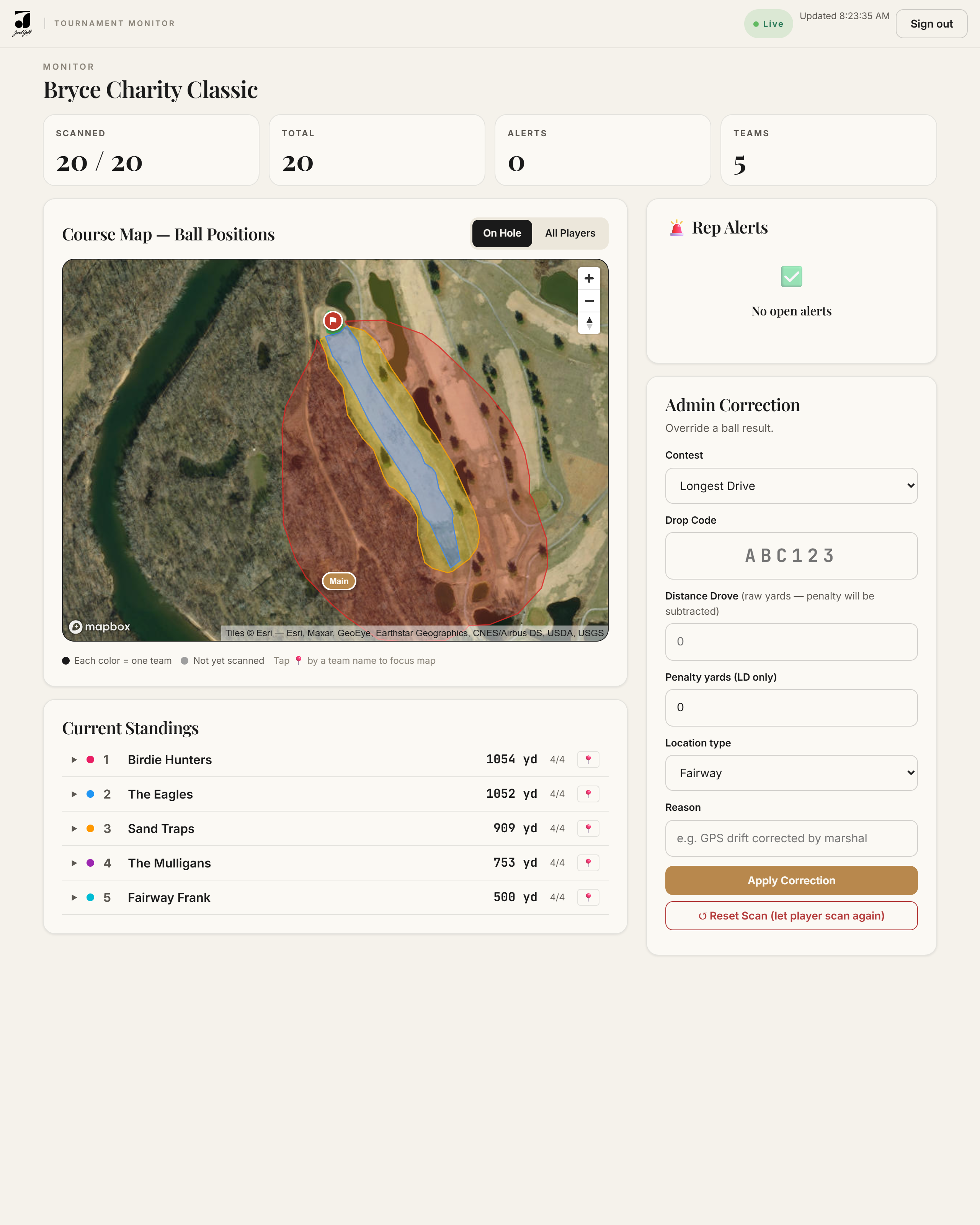Click the Sand Traps orange team color dot
This screenshot has width=980, height=1225.
90,828
